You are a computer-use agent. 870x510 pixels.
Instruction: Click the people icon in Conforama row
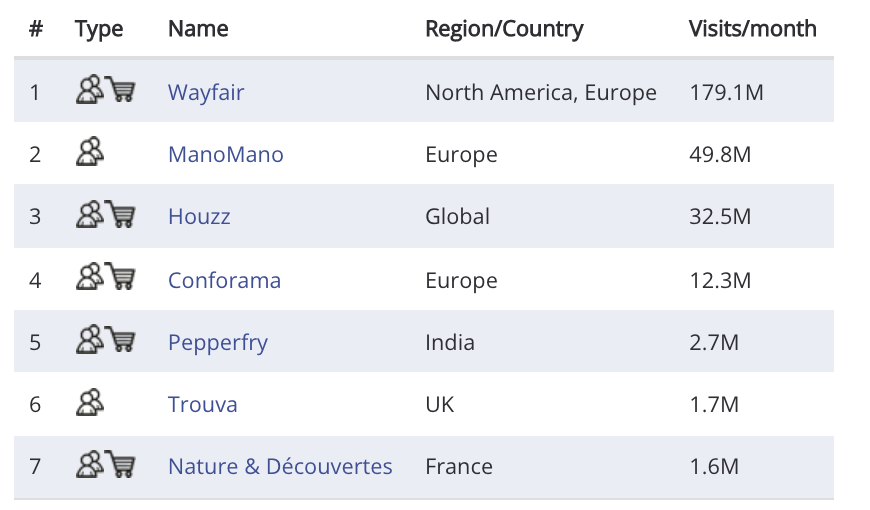[90, 276]
